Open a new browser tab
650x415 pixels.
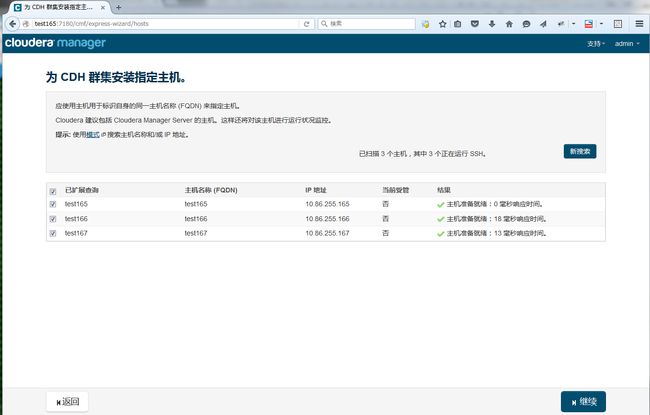point(119,7)
